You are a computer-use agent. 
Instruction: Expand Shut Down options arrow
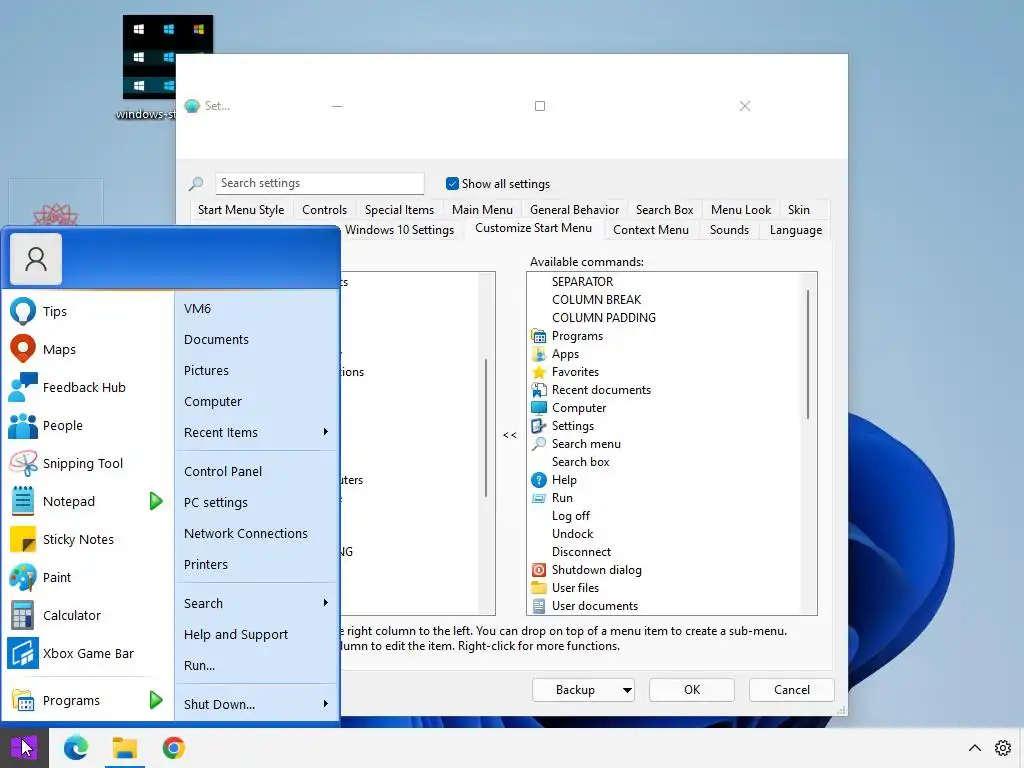coord(325,704)
